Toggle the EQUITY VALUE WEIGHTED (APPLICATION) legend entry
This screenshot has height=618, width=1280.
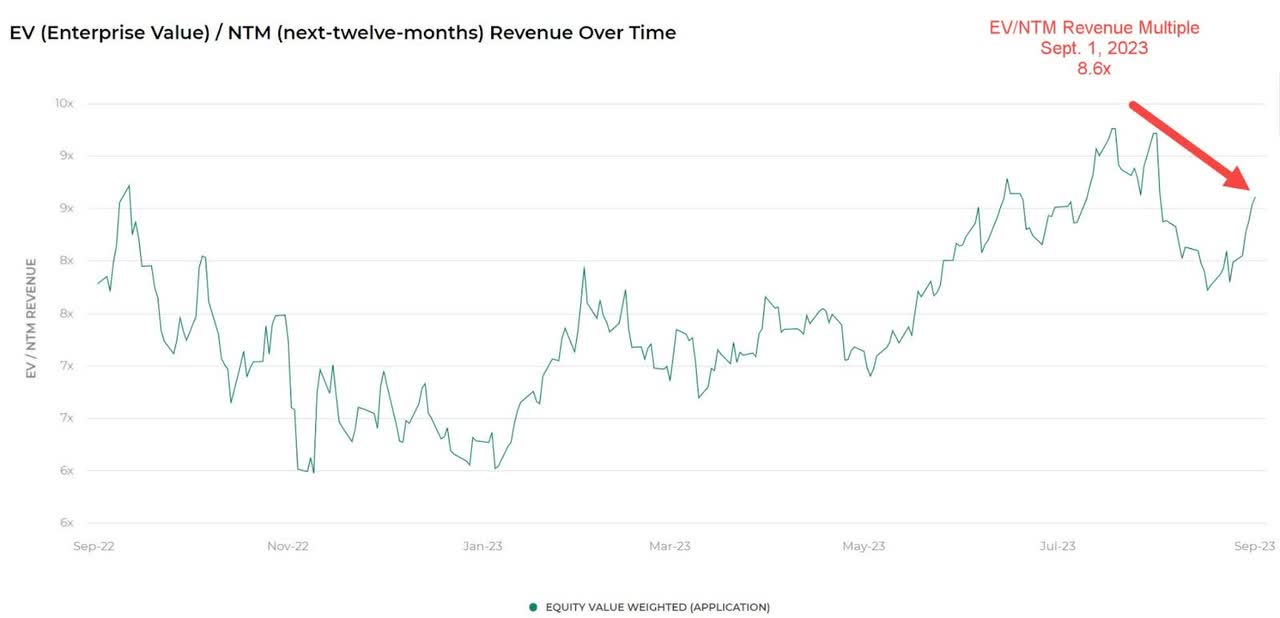pyautogui.click(x=649, y=607)
